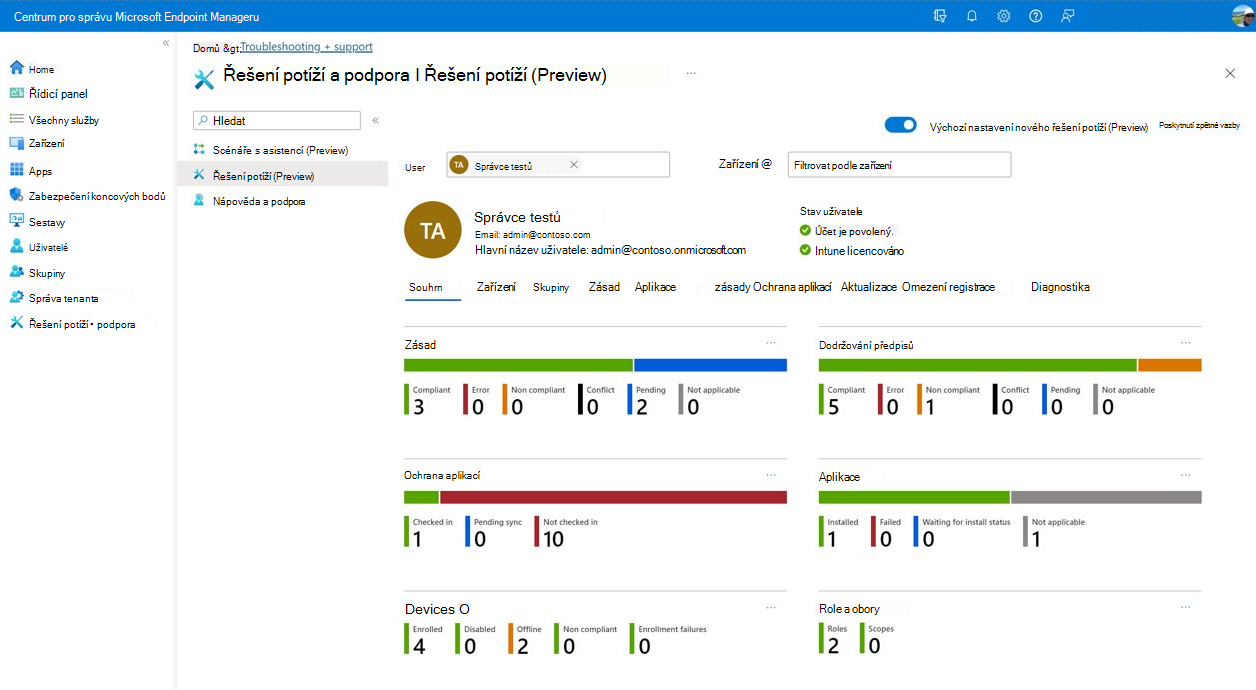Open Devices card ellipsis menu
Viewport: 1256px width, 690px height.
[771, 606]
